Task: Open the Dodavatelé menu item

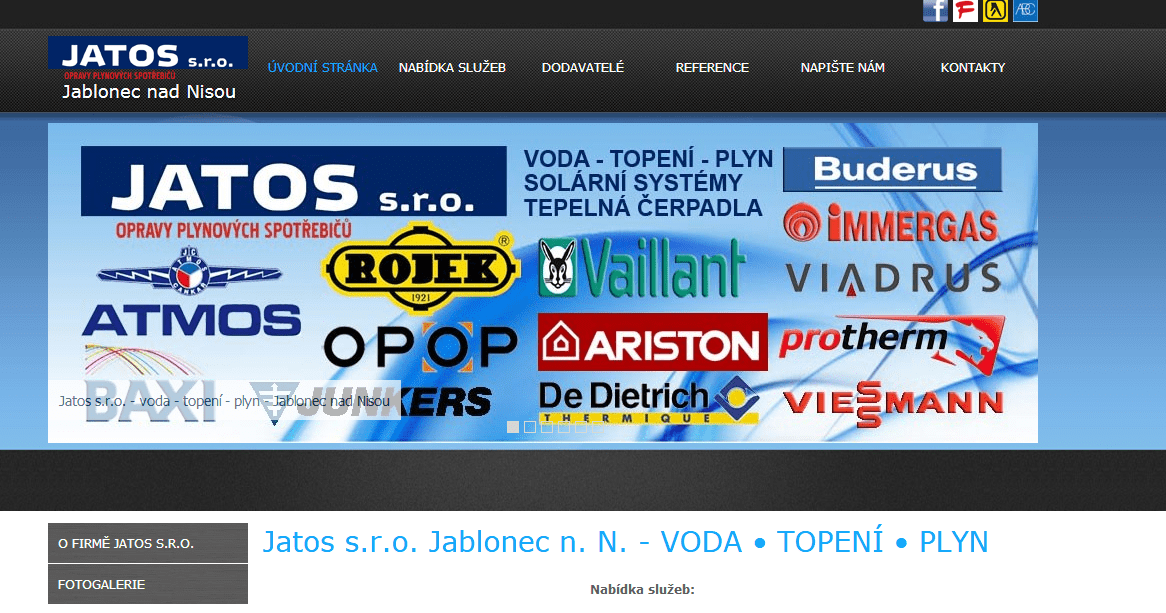Action: 583,68
